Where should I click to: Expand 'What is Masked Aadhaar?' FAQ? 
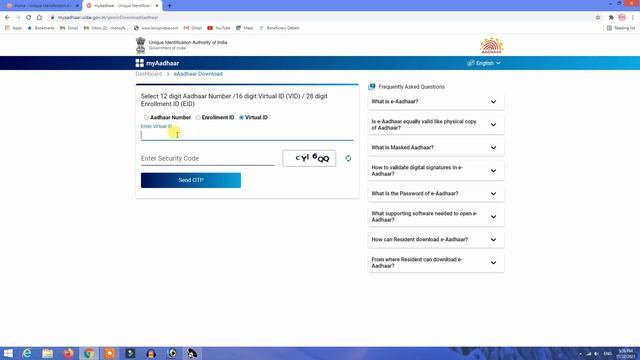pyautogui.click(x=436, y=147)
